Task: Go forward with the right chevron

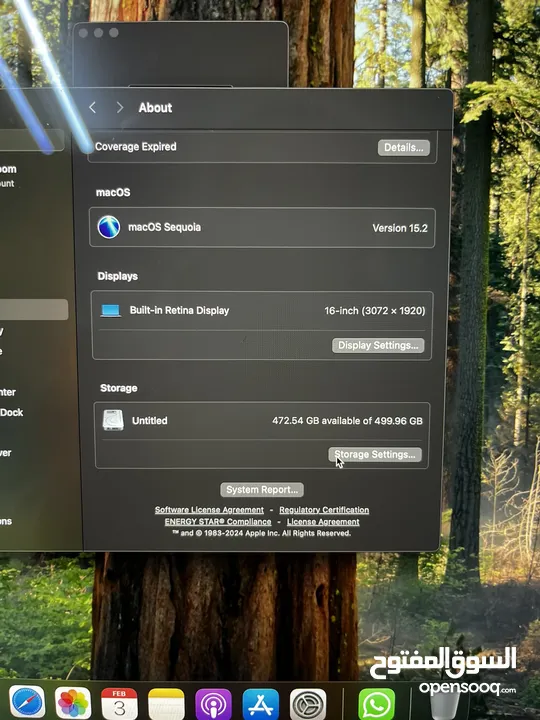Action: point(120,107)
